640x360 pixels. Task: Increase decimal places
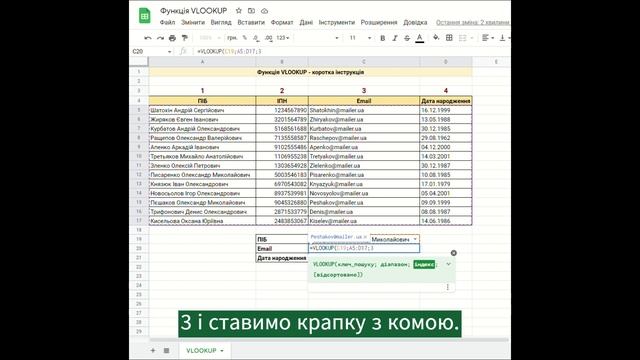[268, 38]
